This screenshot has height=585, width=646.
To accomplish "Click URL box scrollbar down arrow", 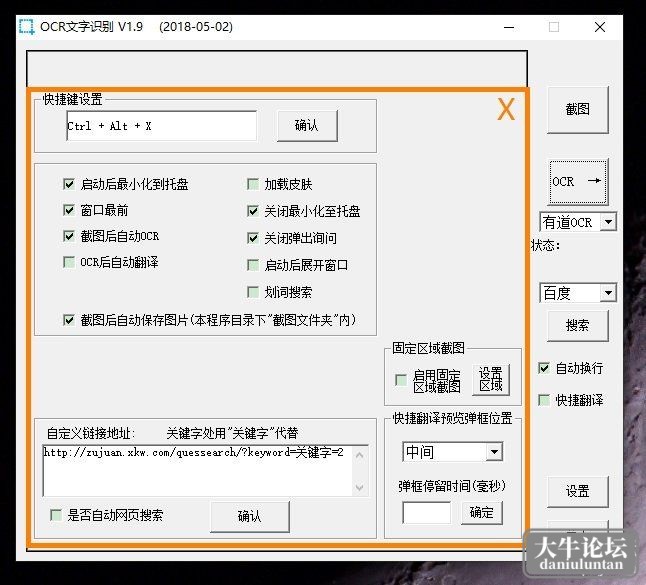I will tap(360, 487).
